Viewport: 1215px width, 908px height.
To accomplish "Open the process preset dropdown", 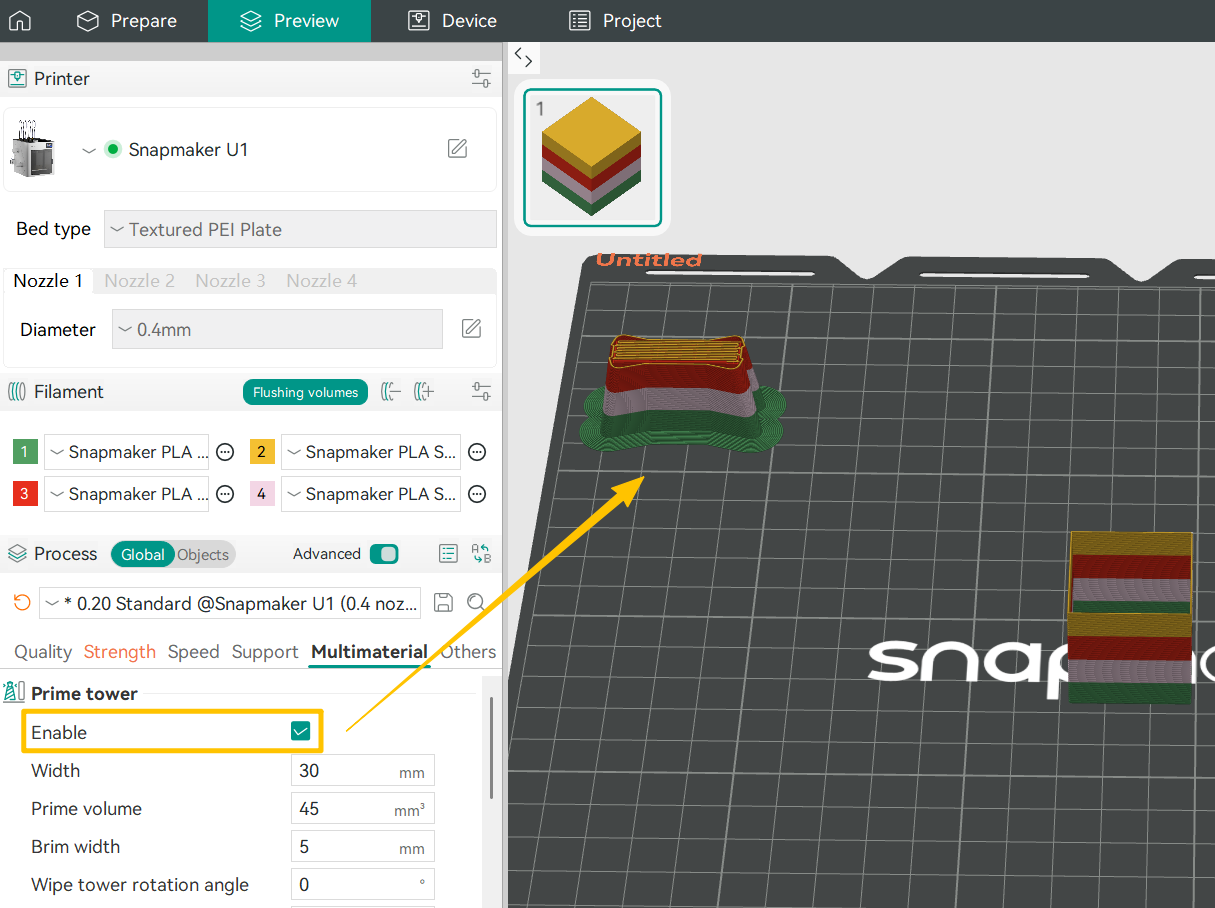I will tap(231, 603).
